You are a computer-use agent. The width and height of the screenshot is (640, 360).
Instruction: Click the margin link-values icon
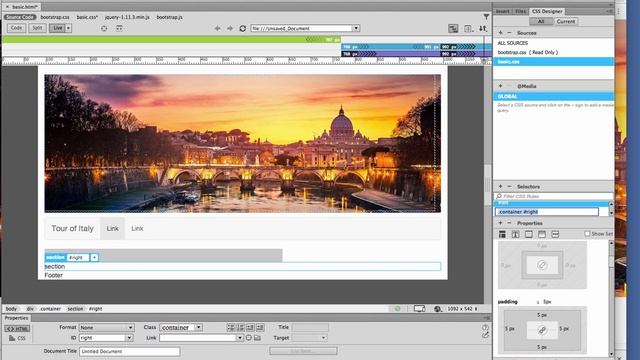coord(542,265)
